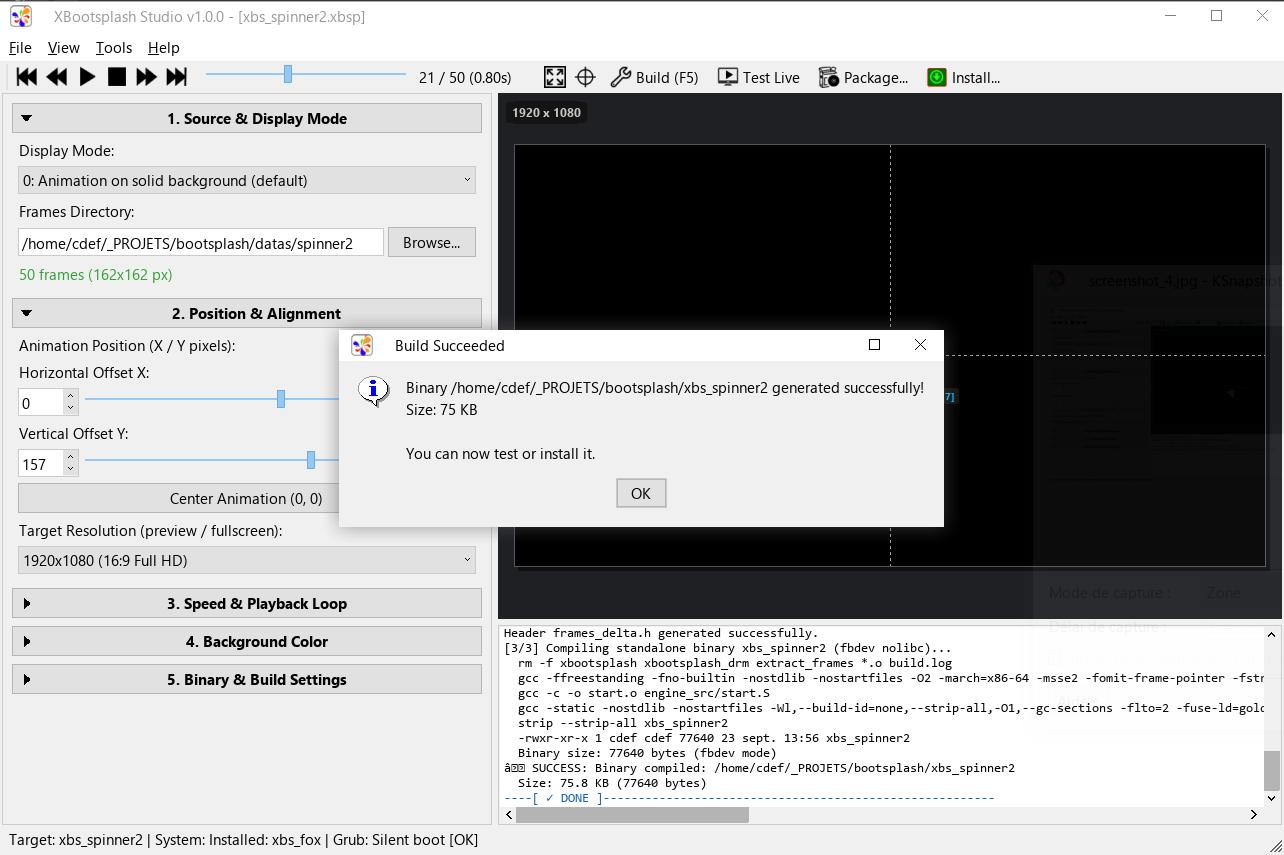Increase the Vertical Offset Y spinner value
The height and width of the screenshot is (855, 1284).
click(70, 457)
